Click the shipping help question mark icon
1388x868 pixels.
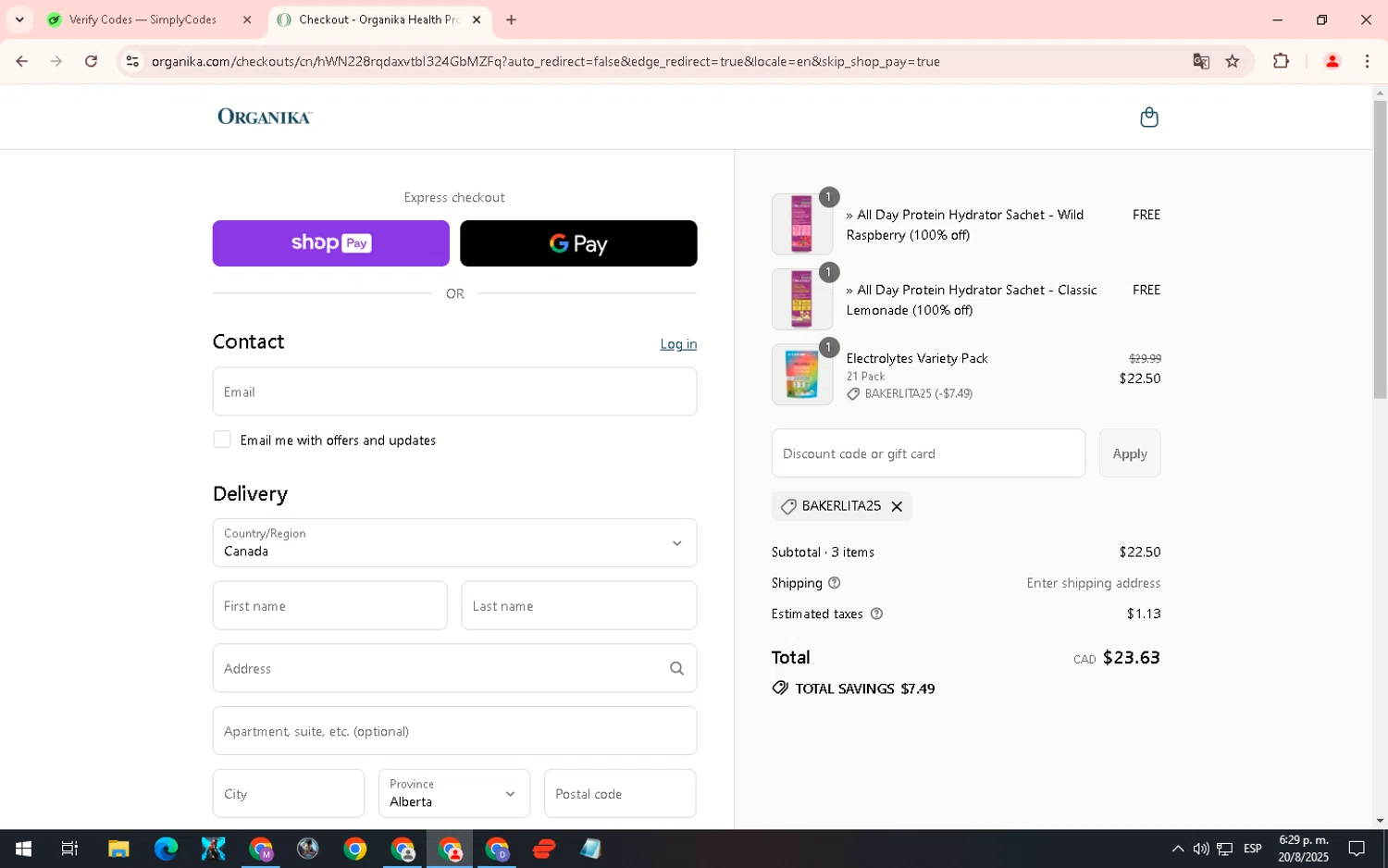834,583
